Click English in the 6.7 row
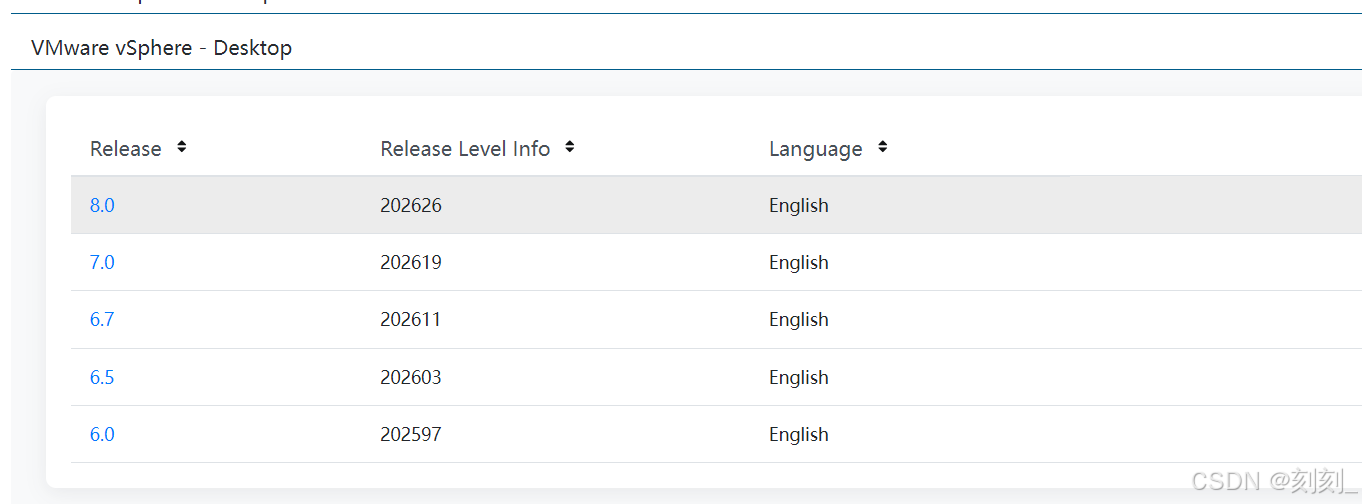 (x=799, y=319)
